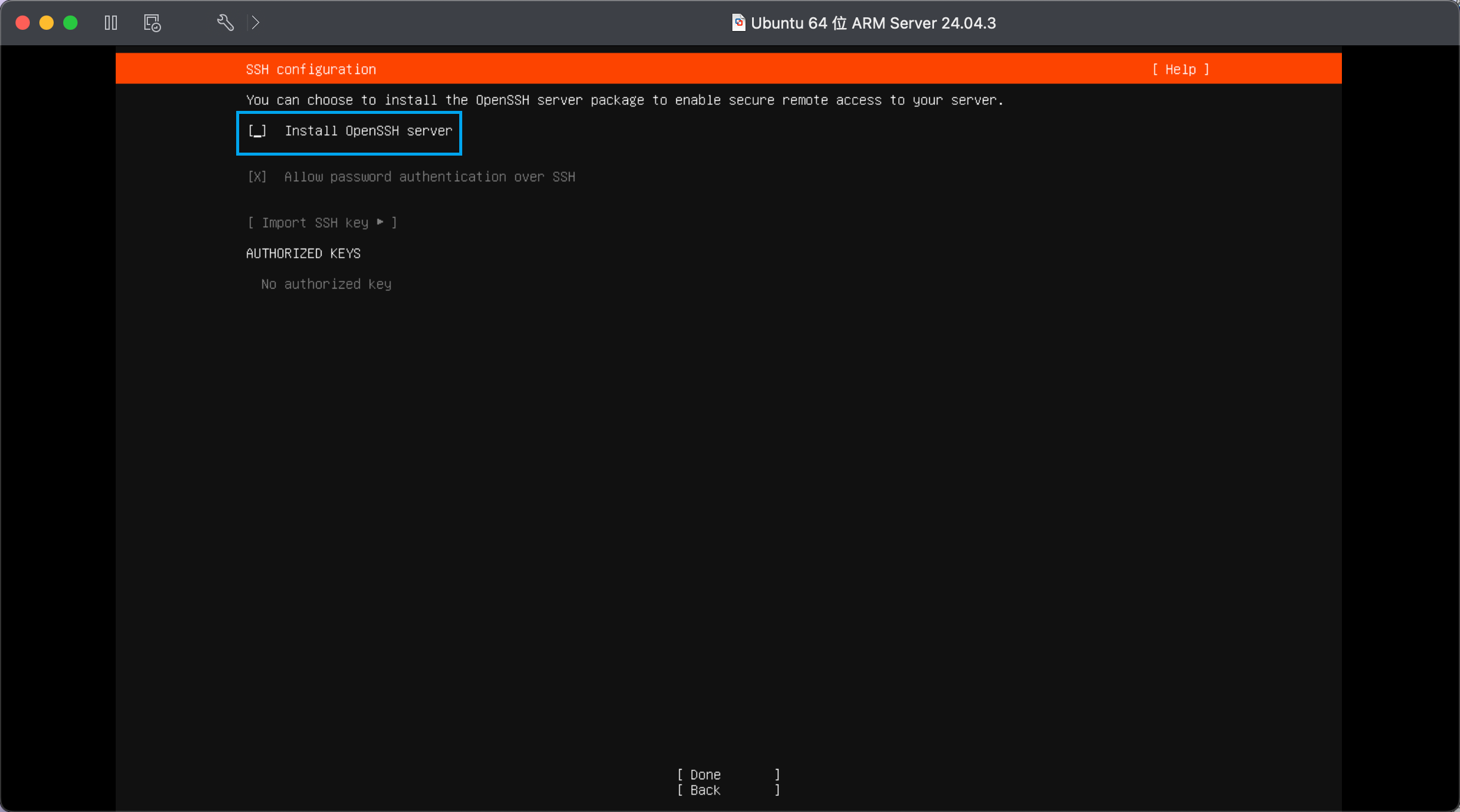
Task: Expand toolbar with the forward chevron
Action: [x=256, y=23]
